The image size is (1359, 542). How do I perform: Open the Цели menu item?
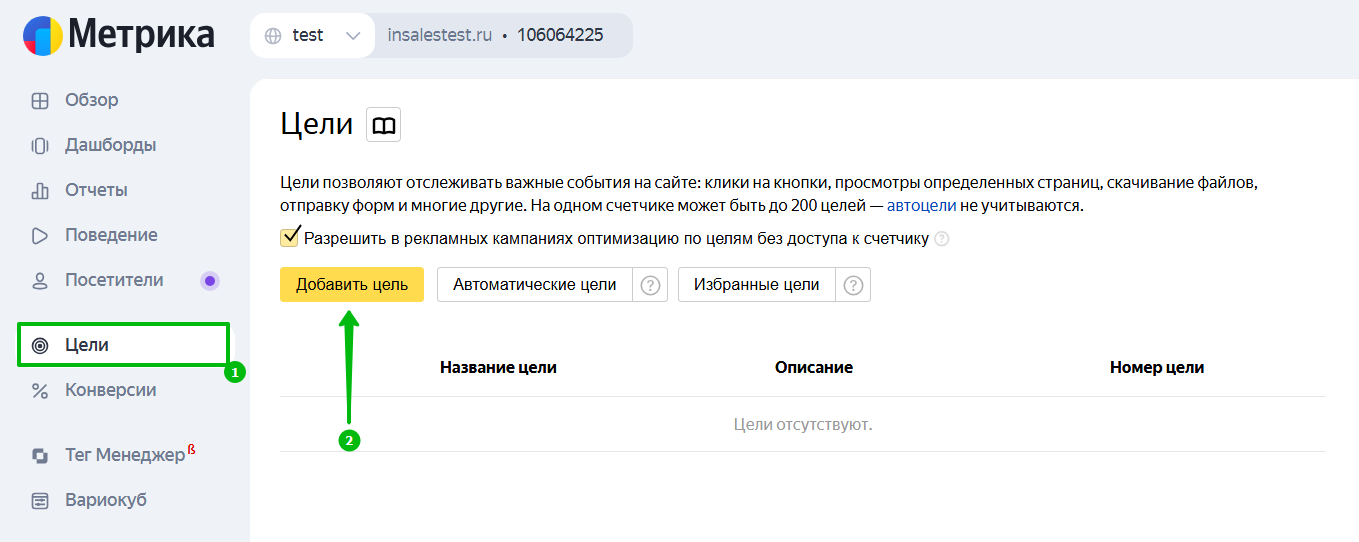point(87,345)
